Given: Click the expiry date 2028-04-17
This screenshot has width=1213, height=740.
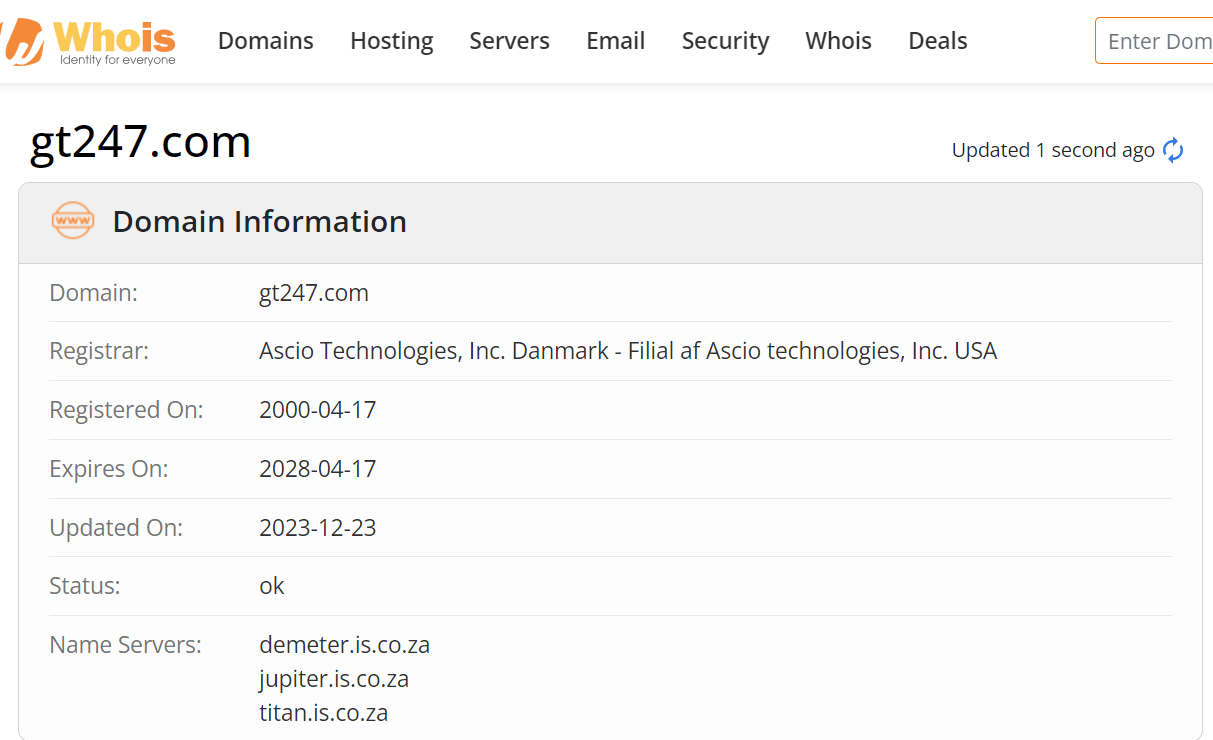Looking at the screenshot, I should pyautogui.click(x=318, y=469).
